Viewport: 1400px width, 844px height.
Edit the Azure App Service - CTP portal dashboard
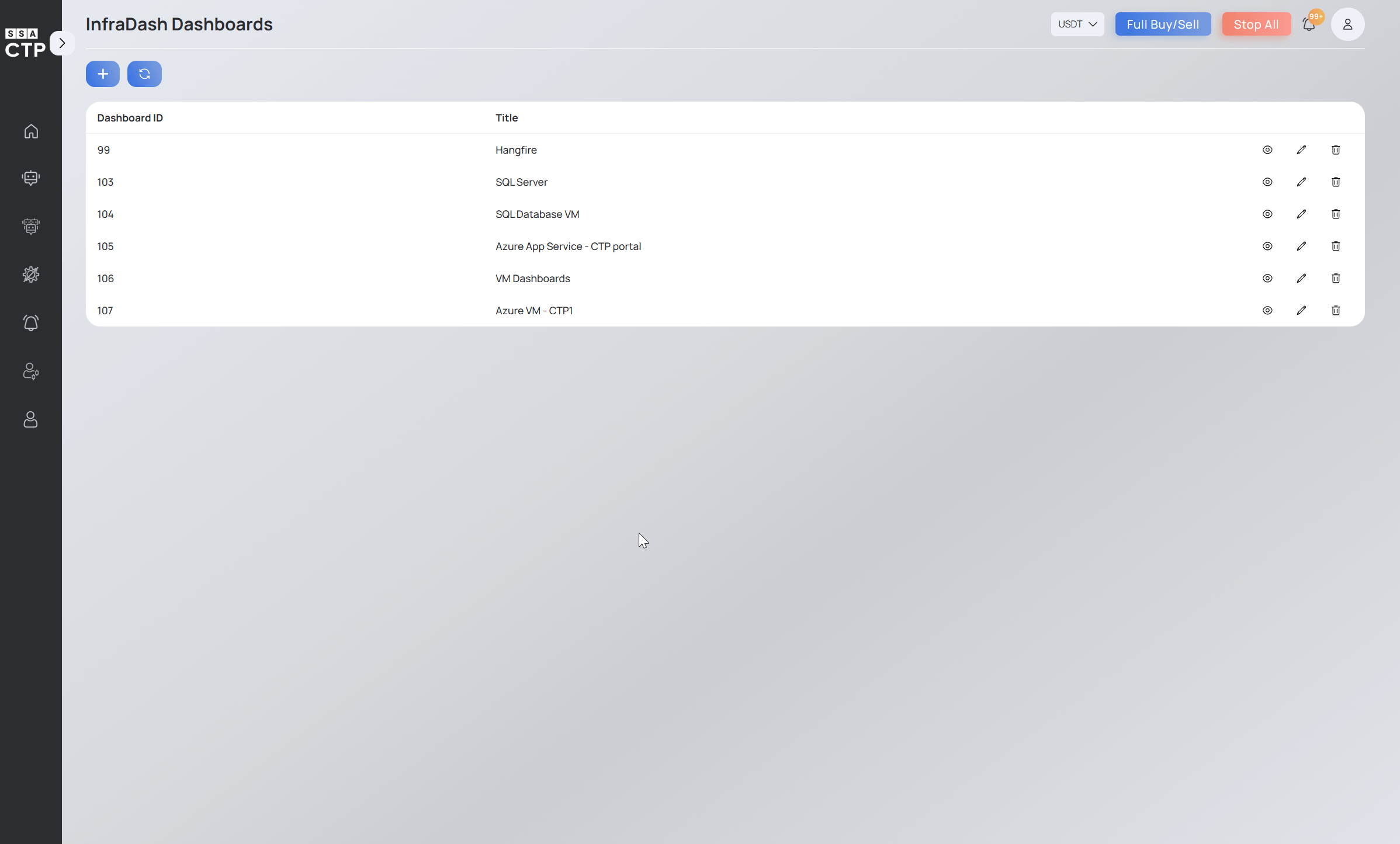(x=1301, y=246)
